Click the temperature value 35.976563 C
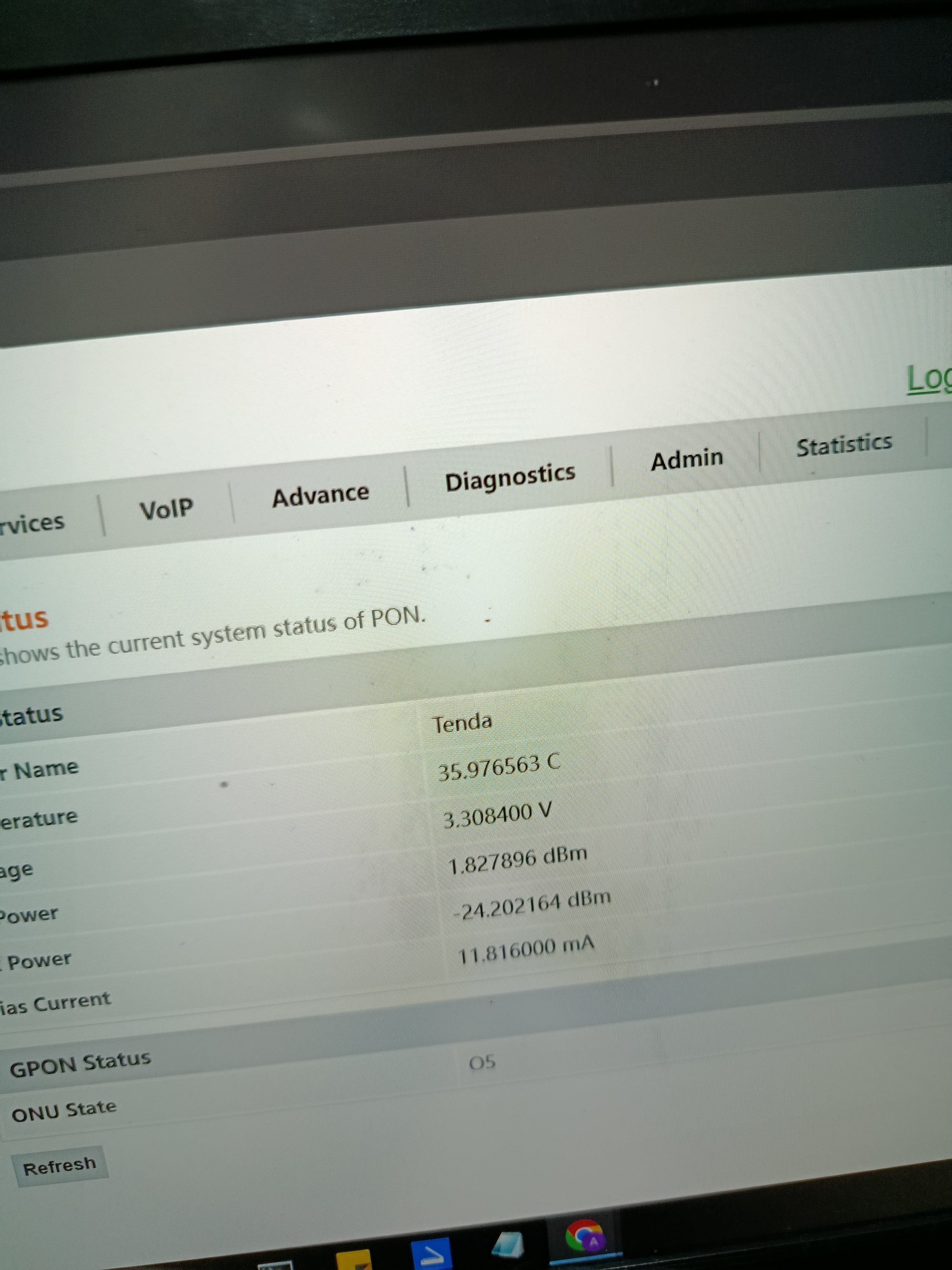This screenshot has height=1270, width=952. tap(498, 768)
